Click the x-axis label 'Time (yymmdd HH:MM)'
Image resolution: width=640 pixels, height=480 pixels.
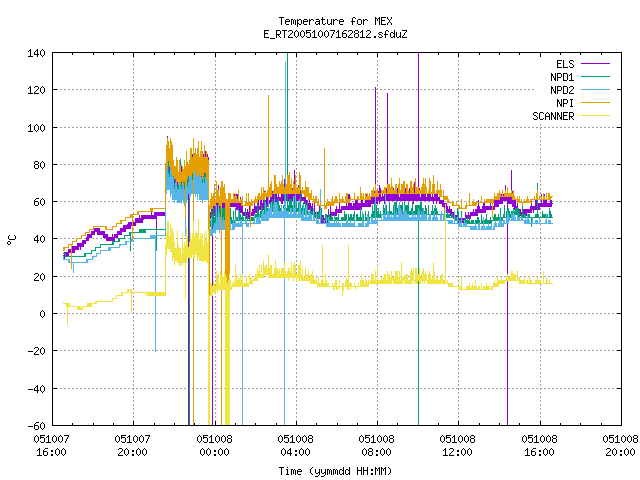coord(336,471)
